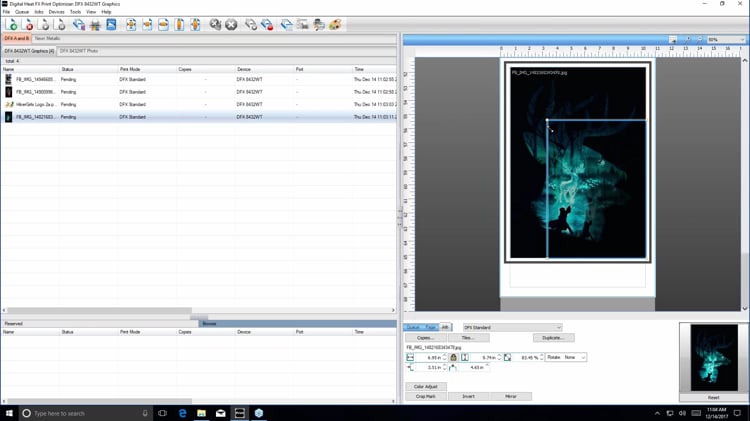
Task: Click the Copies... button
Action: click(425, 338)
